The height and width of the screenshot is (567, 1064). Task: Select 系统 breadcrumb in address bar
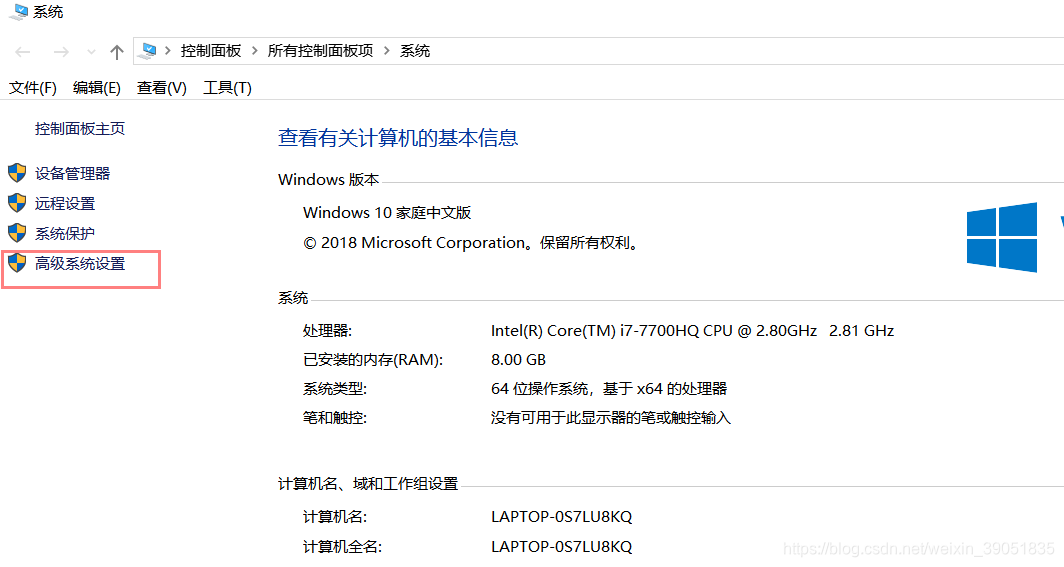415,51
